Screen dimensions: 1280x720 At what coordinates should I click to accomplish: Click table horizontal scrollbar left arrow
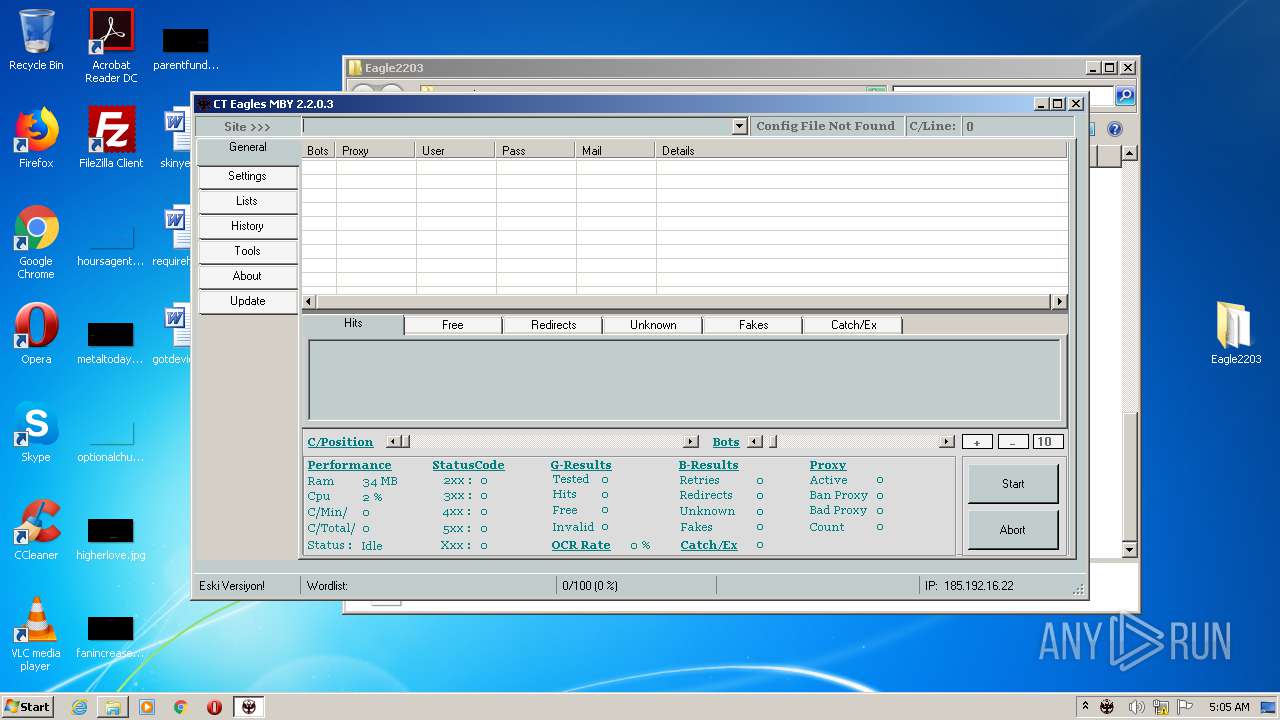[309, 301]
